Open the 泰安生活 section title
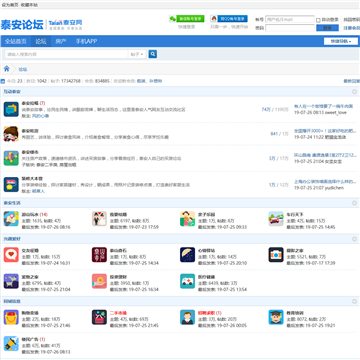Screen dimensions: 360x360 pos(12,203)
